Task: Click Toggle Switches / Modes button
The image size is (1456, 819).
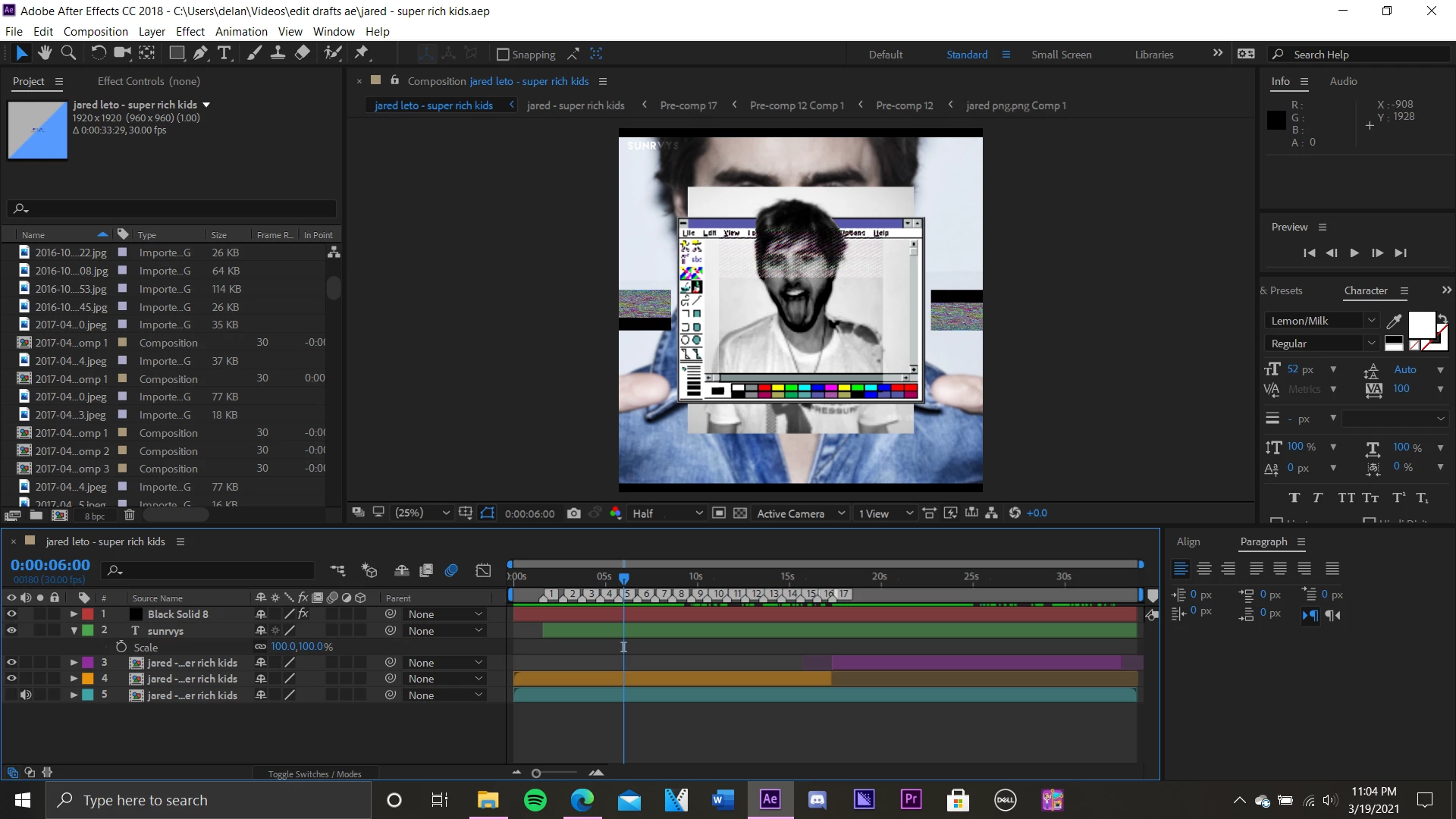Action: coord(315,774)
